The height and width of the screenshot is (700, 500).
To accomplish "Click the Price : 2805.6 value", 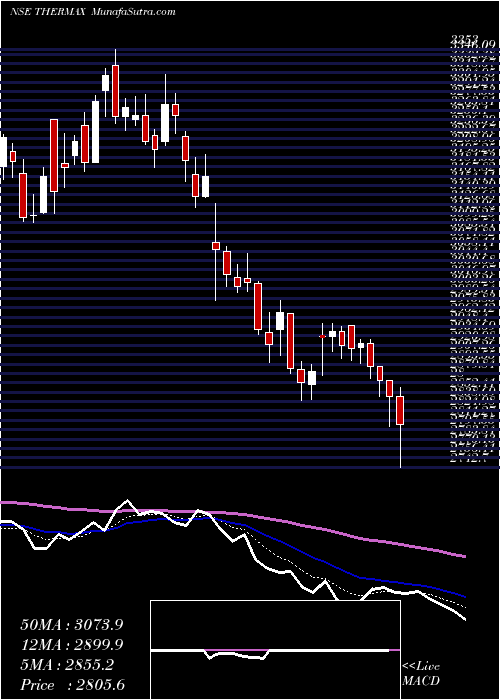I will [72, 684].
